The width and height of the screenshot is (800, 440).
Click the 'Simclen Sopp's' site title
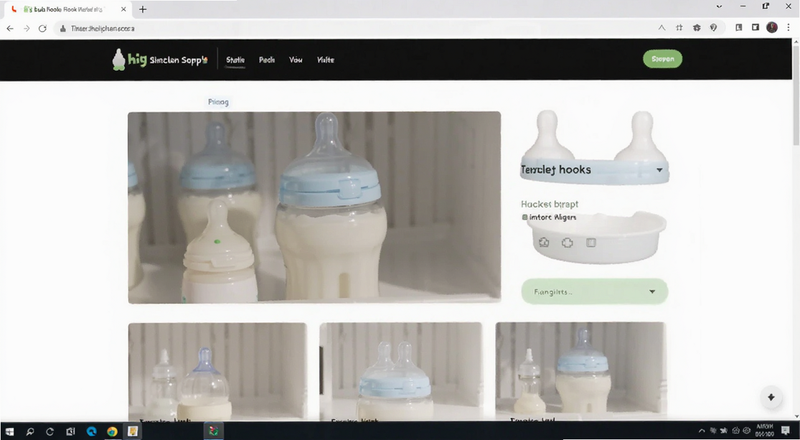[179, 60]
